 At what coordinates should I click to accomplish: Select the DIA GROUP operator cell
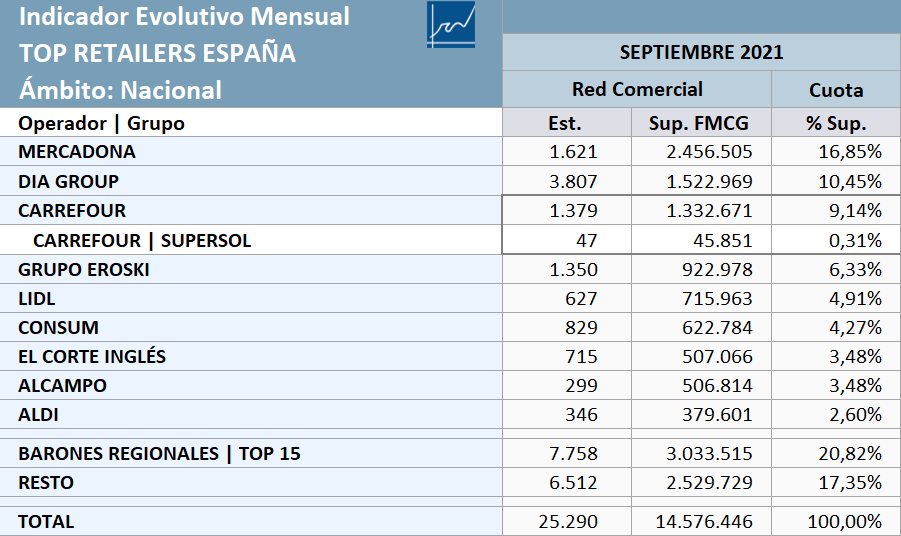[x=251, y=181]
